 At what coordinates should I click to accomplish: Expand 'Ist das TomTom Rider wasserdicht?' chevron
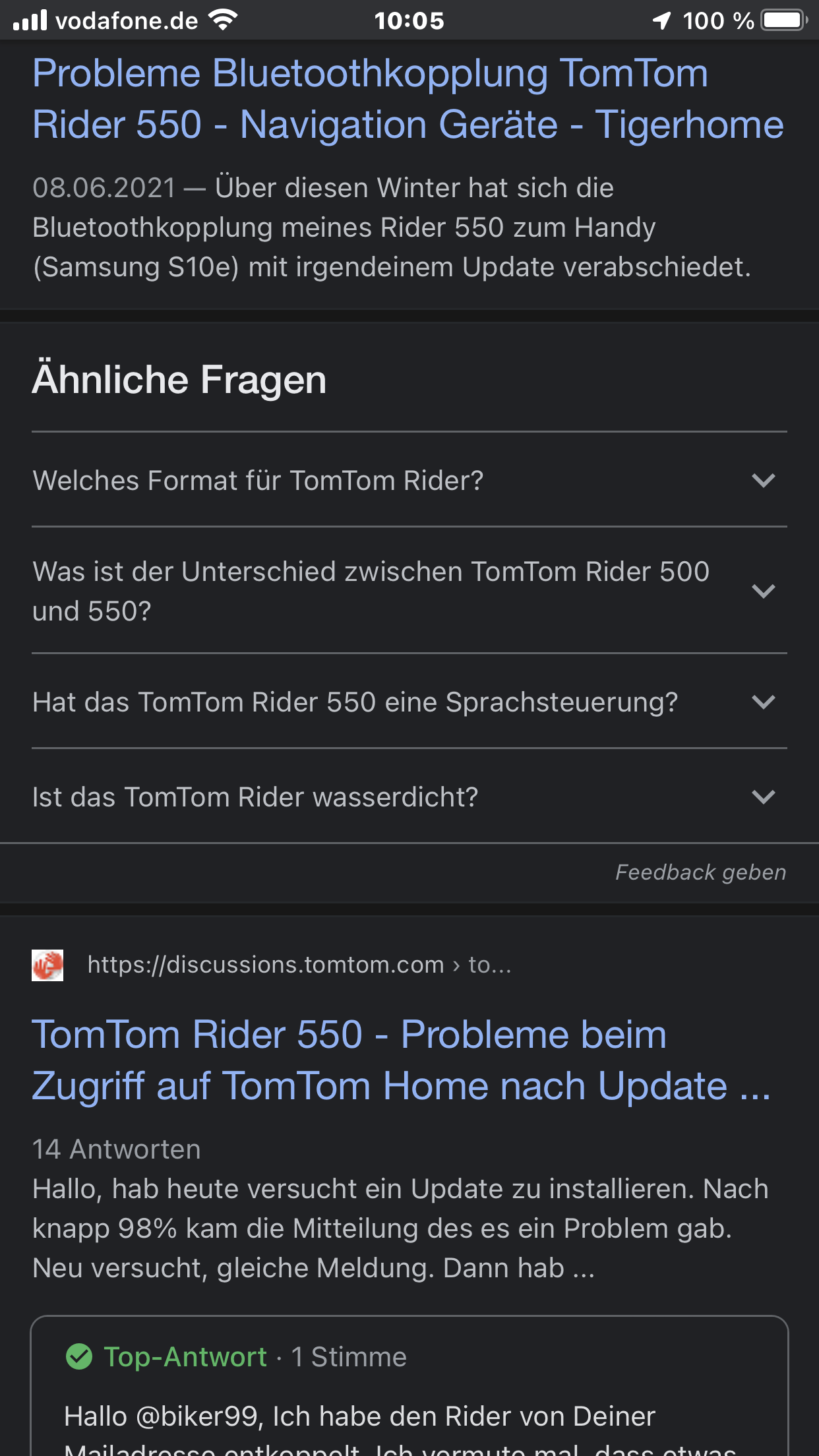(x=763, y=797)
